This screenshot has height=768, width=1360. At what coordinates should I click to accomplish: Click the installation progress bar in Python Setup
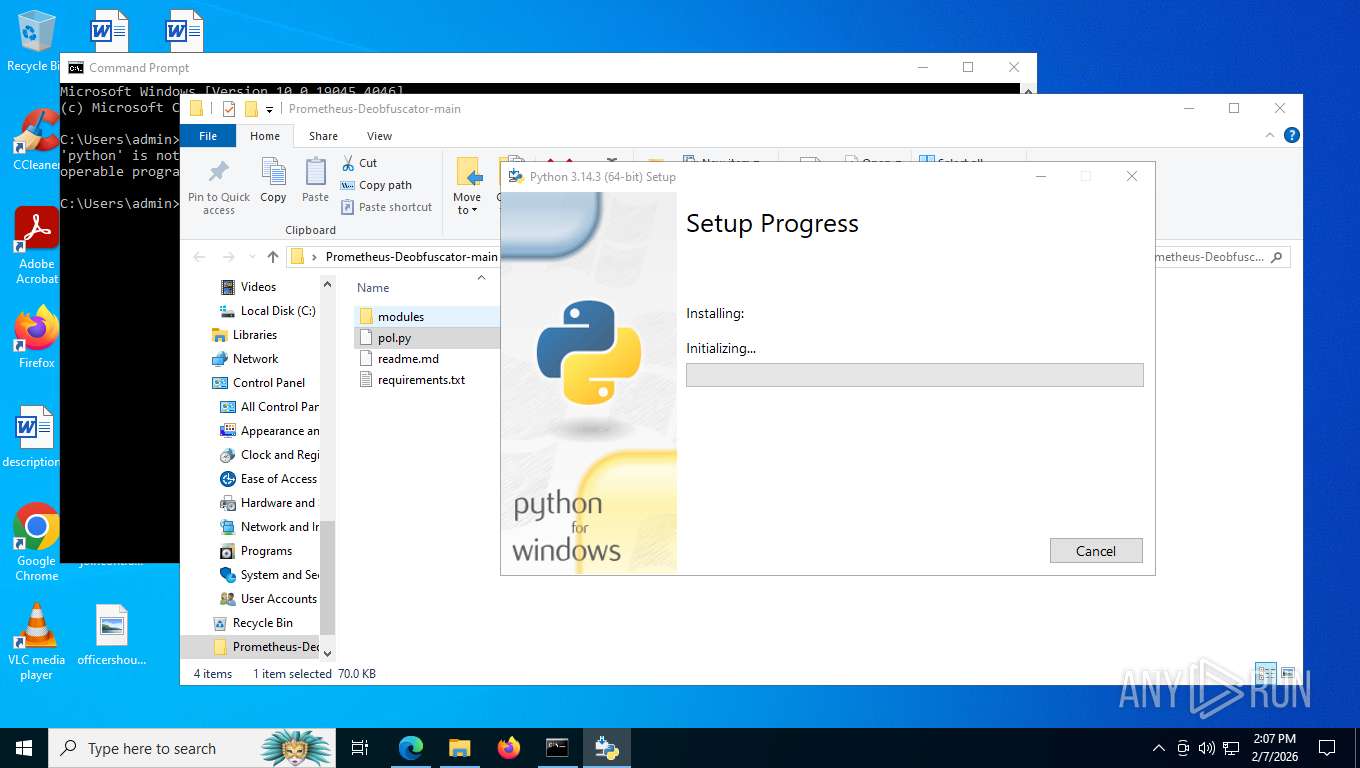tap(914, 375)
